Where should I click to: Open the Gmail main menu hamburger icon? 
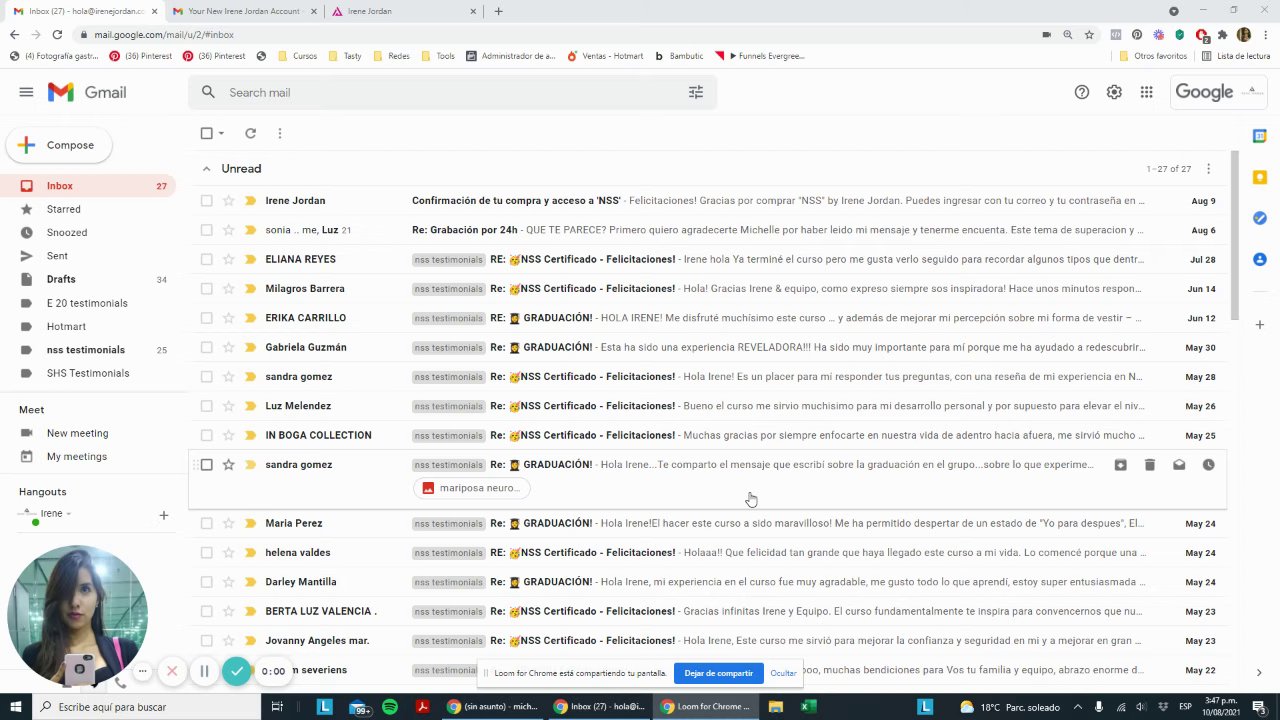(x=26, y=92)
